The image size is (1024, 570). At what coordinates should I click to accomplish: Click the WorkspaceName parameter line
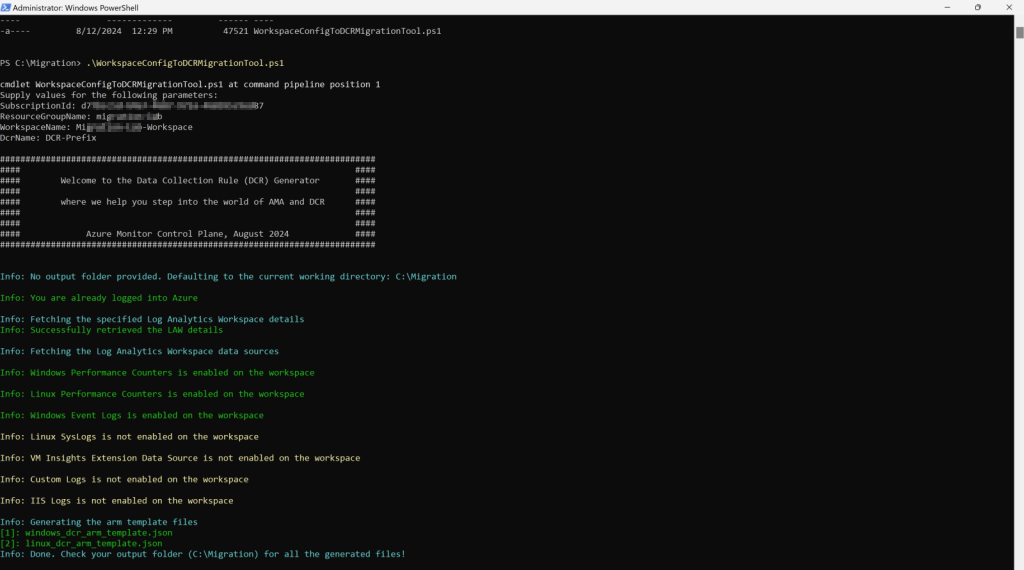point(96,127)
